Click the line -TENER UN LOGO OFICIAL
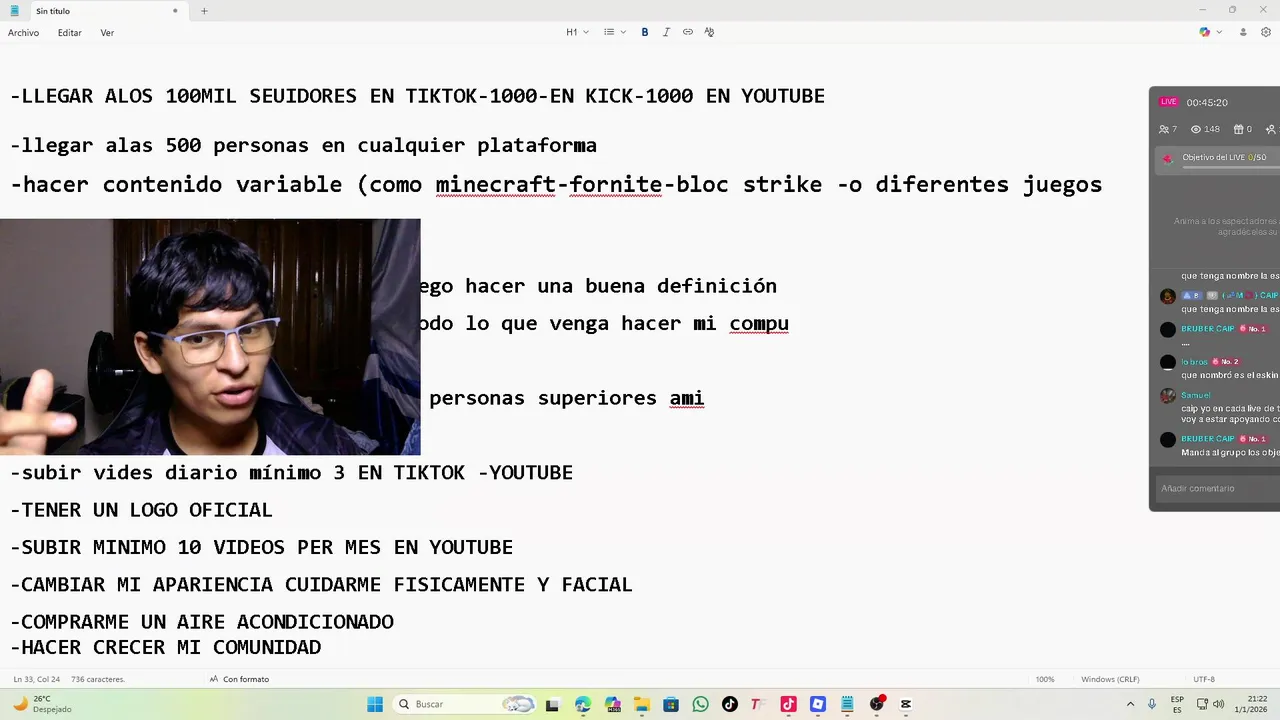Viewport: 1280px width, 720px height. point(141,510)
